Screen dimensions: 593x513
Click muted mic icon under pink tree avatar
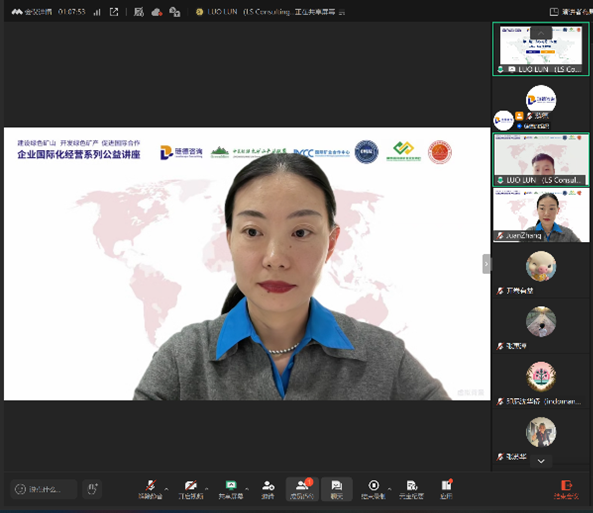[x=500, y=401]
